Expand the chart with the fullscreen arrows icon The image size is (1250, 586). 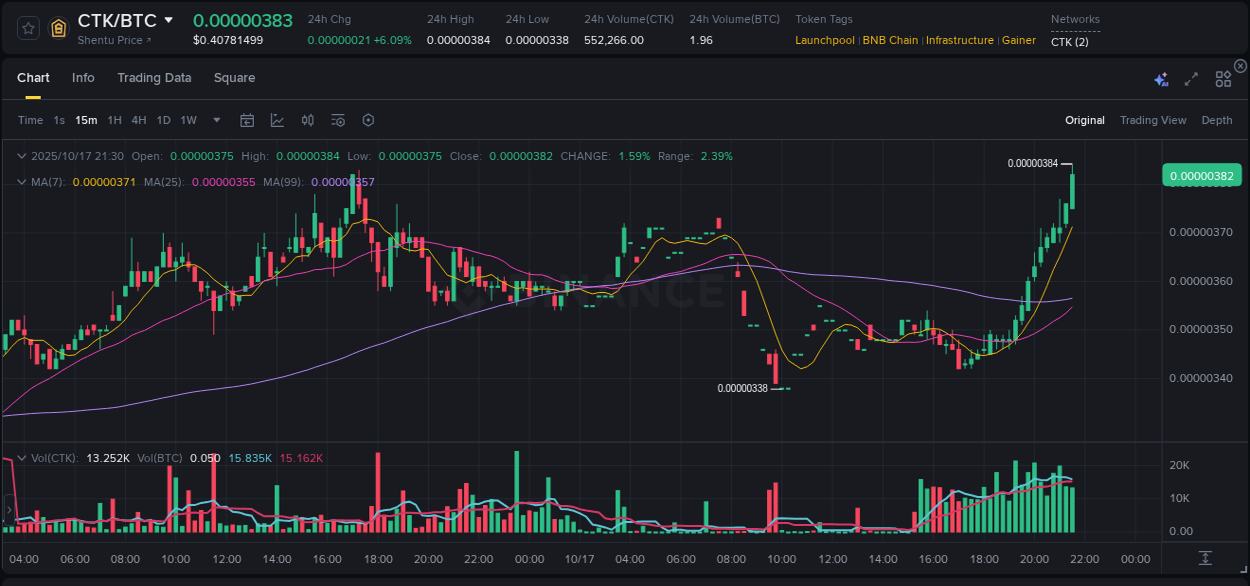(x=1191, y=78)
